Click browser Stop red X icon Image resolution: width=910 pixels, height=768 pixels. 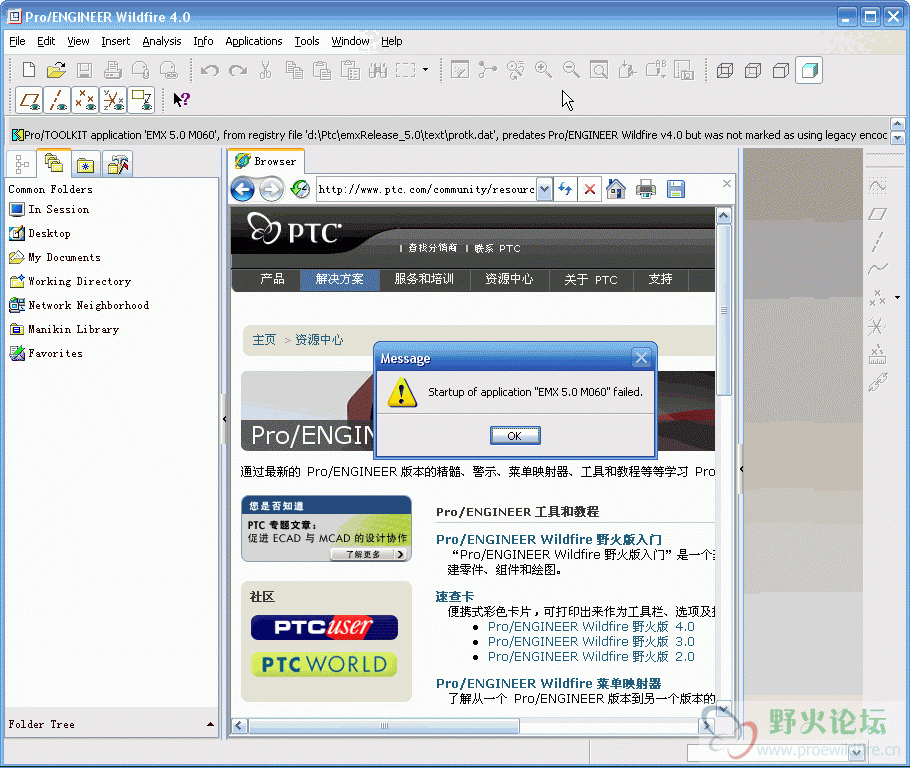tap(590, 189)
